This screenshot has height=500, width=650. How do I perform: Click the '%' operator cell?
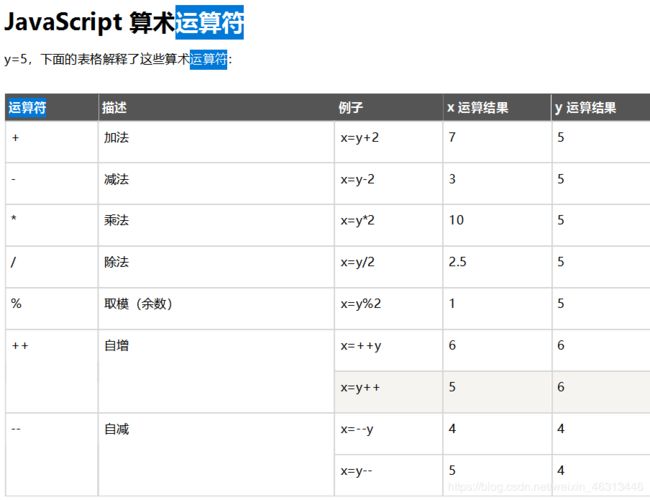(52, 309)
